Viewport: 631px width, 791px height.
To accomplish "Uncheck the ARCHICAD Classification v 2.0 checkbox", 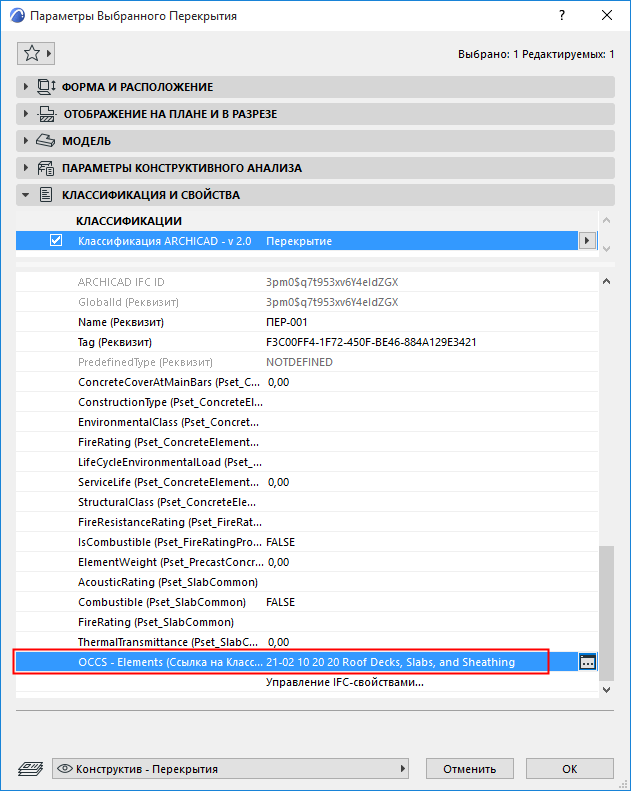I will click(x=56, y=240).
